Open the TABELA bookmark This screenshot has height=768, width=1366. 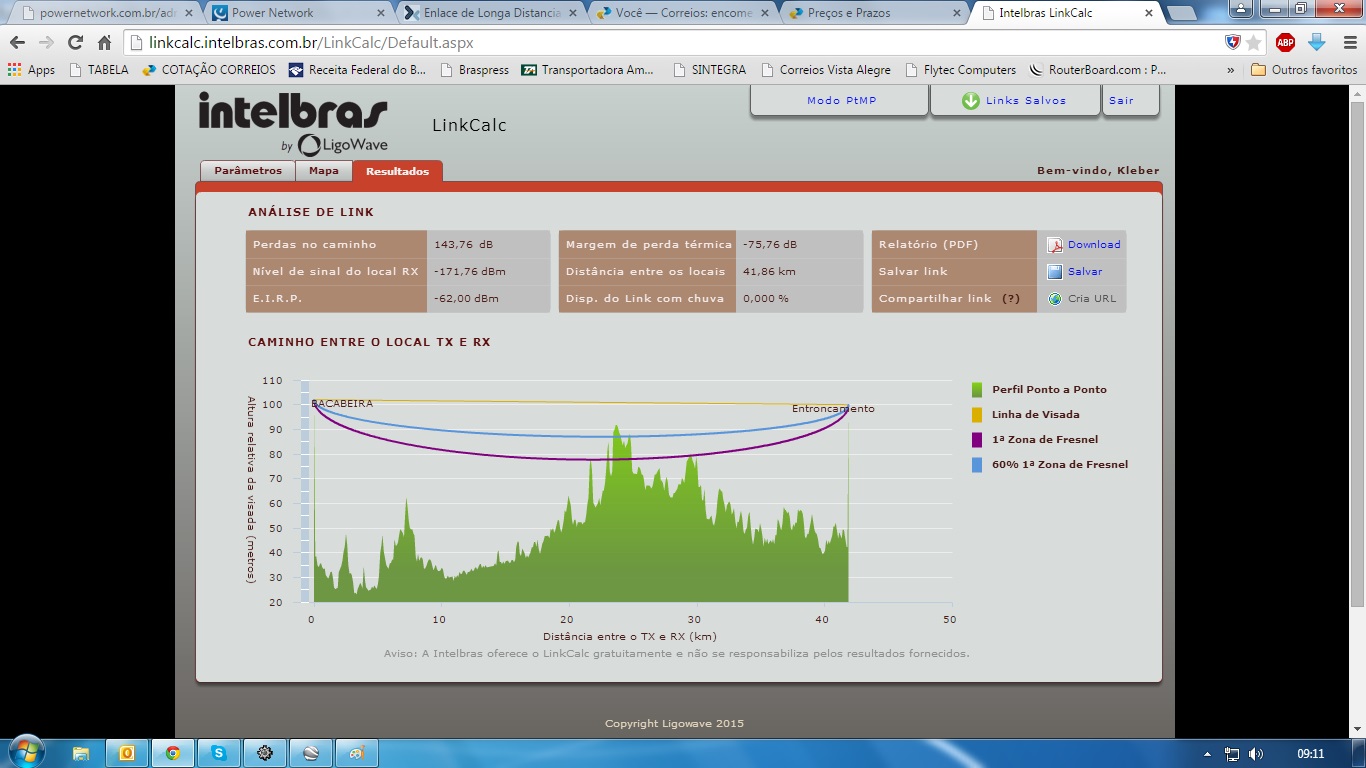tap(99, 70)
